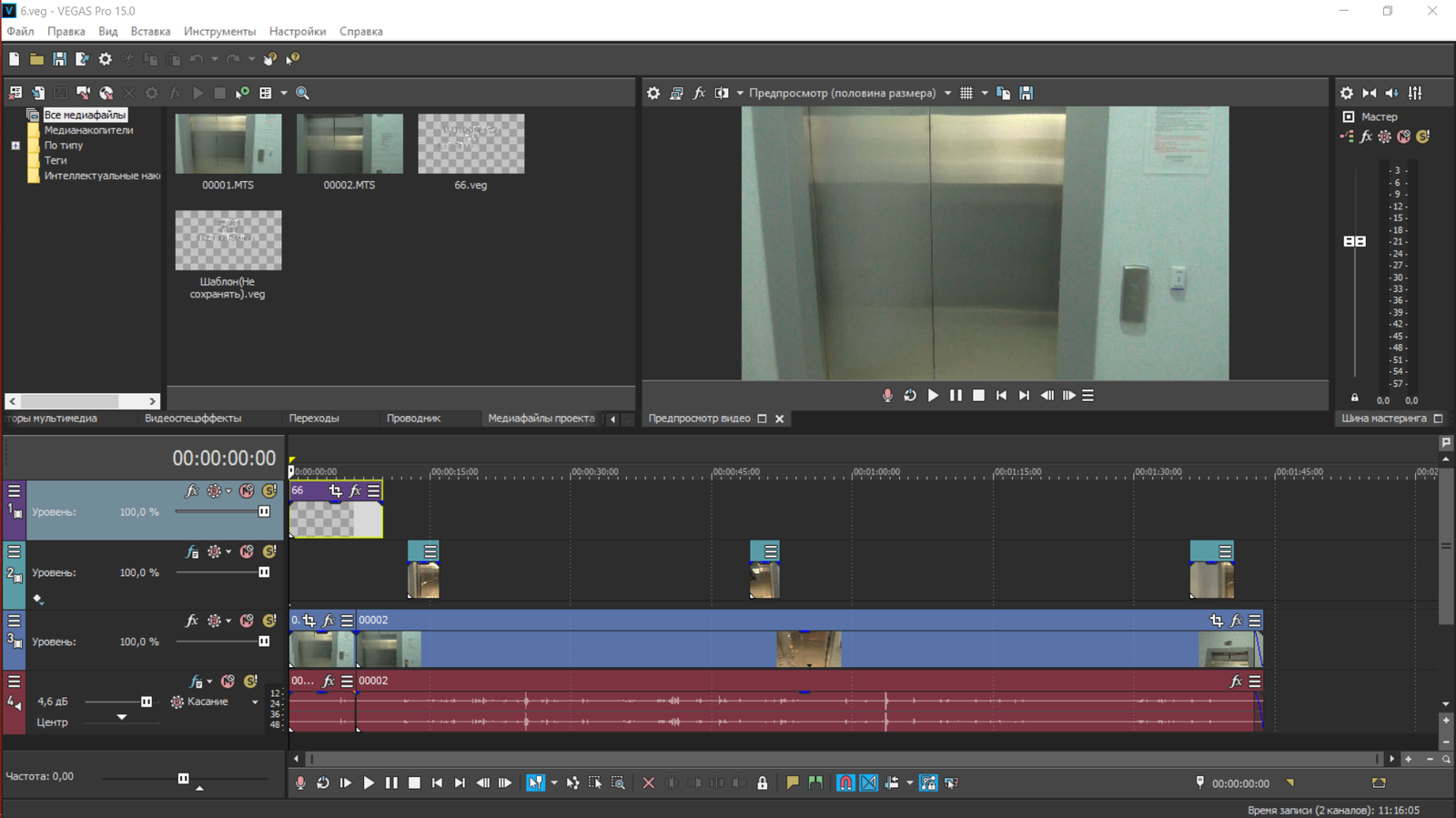The image size is (1456, 818).
Task: Click get media from web icon
Action: (106, 93)
